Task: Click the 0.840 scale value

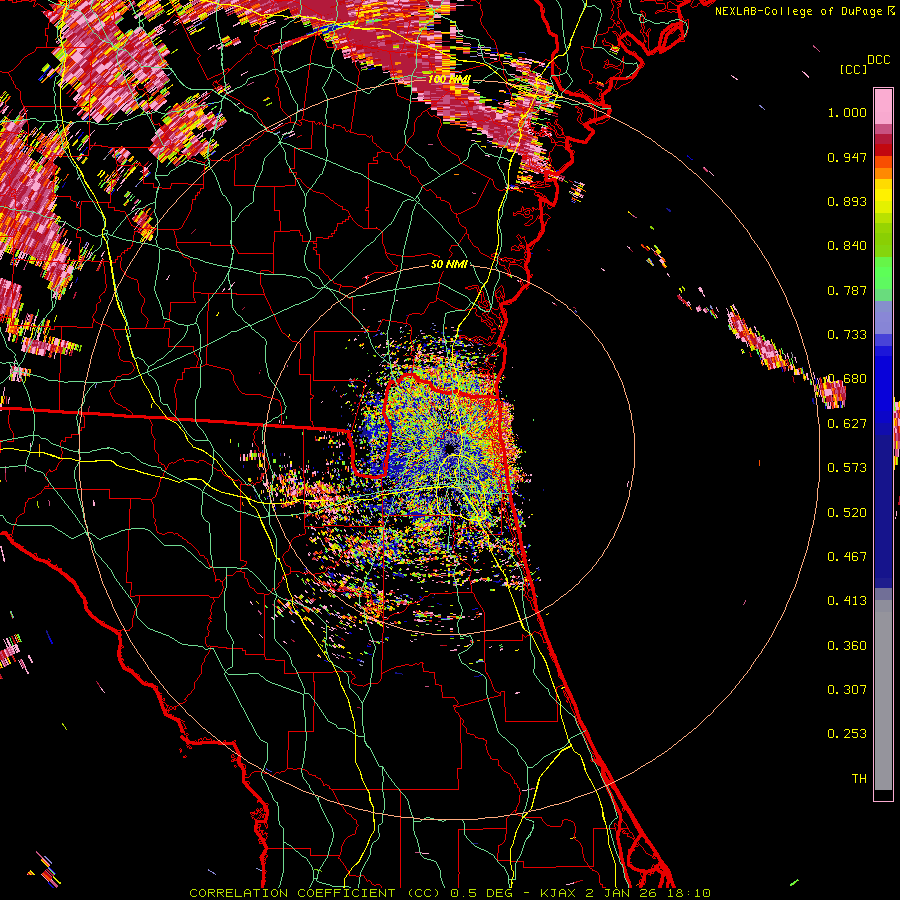Action: click(x=847, y=246)
